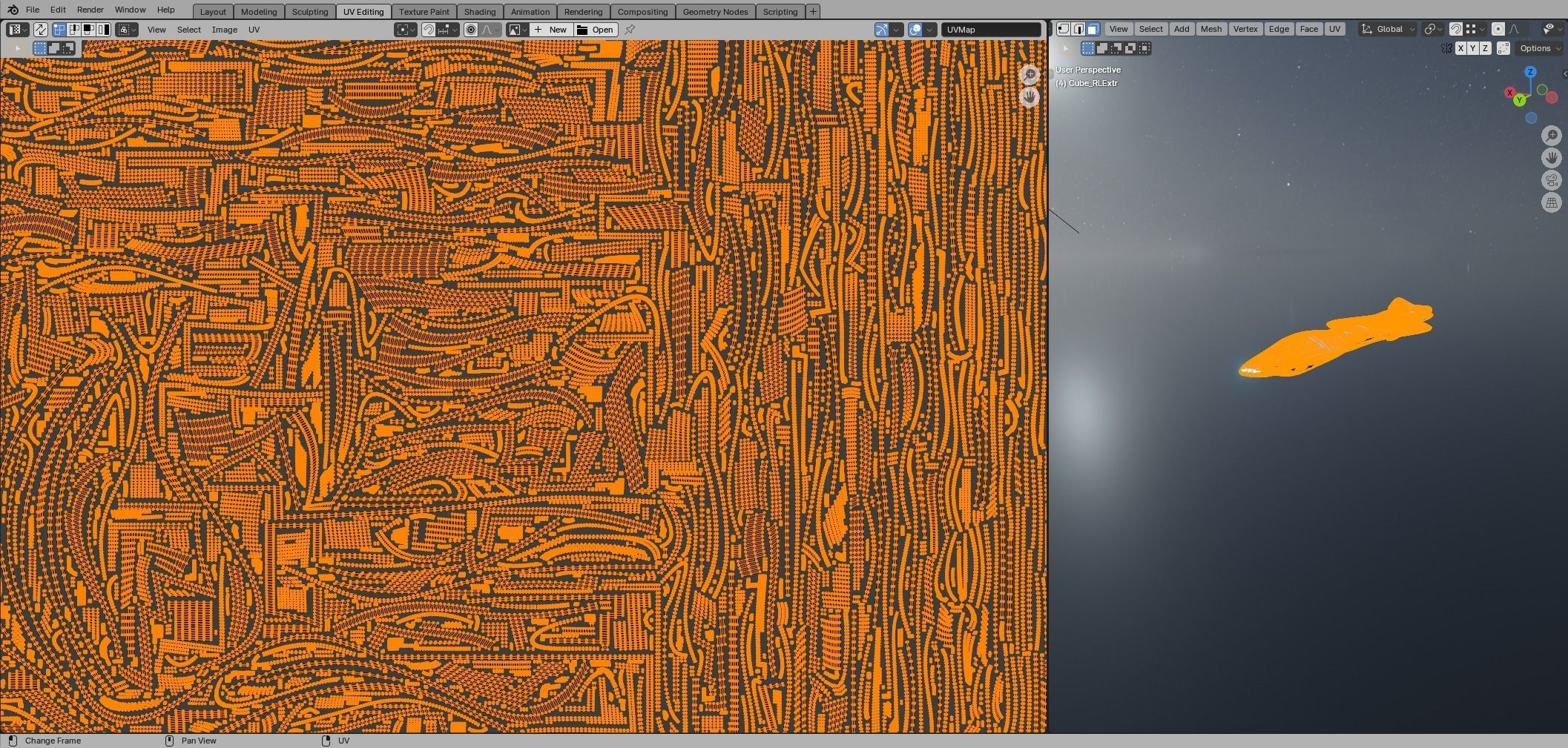Click the Blender logo icon
The width and height of the screenshot is (1568, 748).
(13, 10)
